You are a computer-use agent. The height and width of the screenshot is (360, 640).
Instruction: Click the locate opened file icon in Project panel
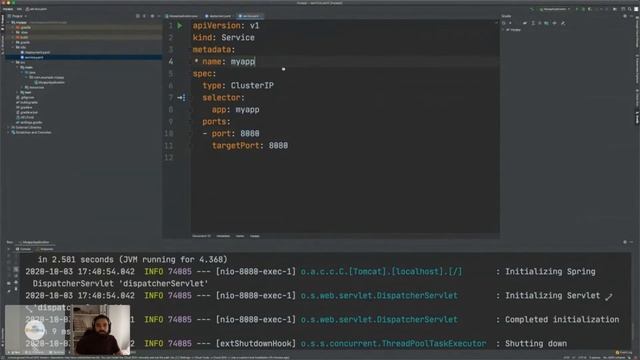tap(138, 16)
